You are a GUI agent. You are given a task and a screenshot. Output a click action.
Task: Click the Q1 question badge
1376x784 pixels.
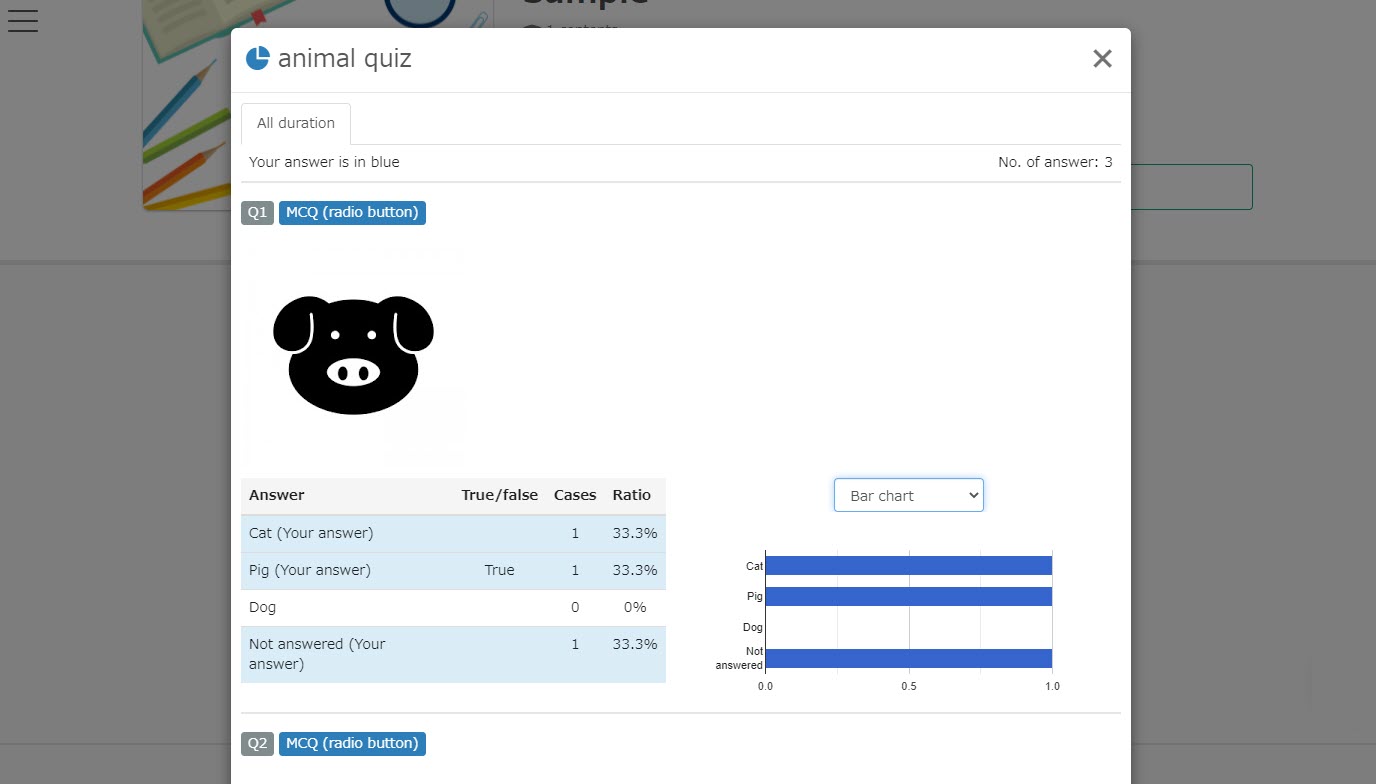click(257, 212)
